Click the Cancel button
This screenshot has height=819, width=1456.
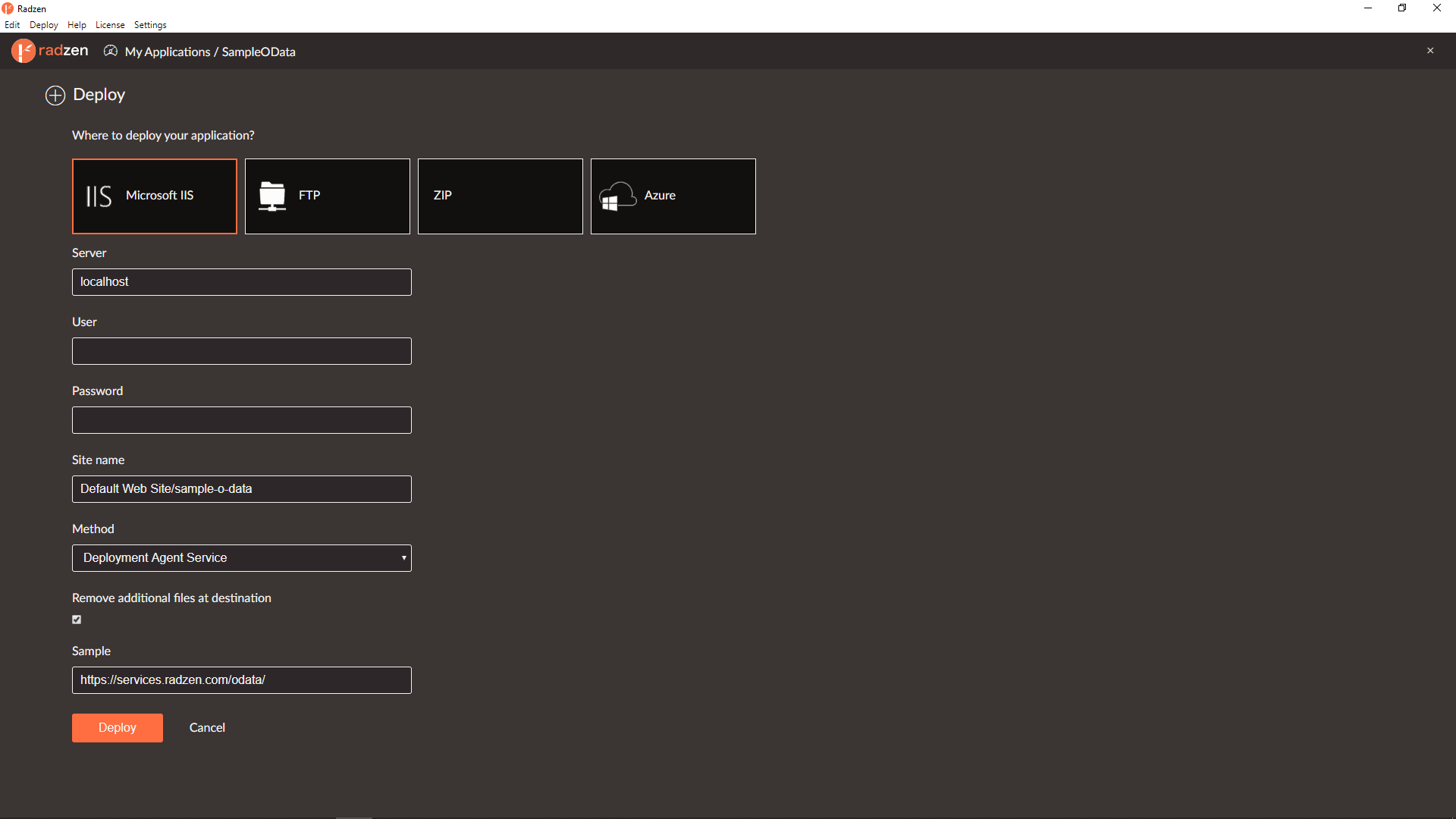coord(207,728)
